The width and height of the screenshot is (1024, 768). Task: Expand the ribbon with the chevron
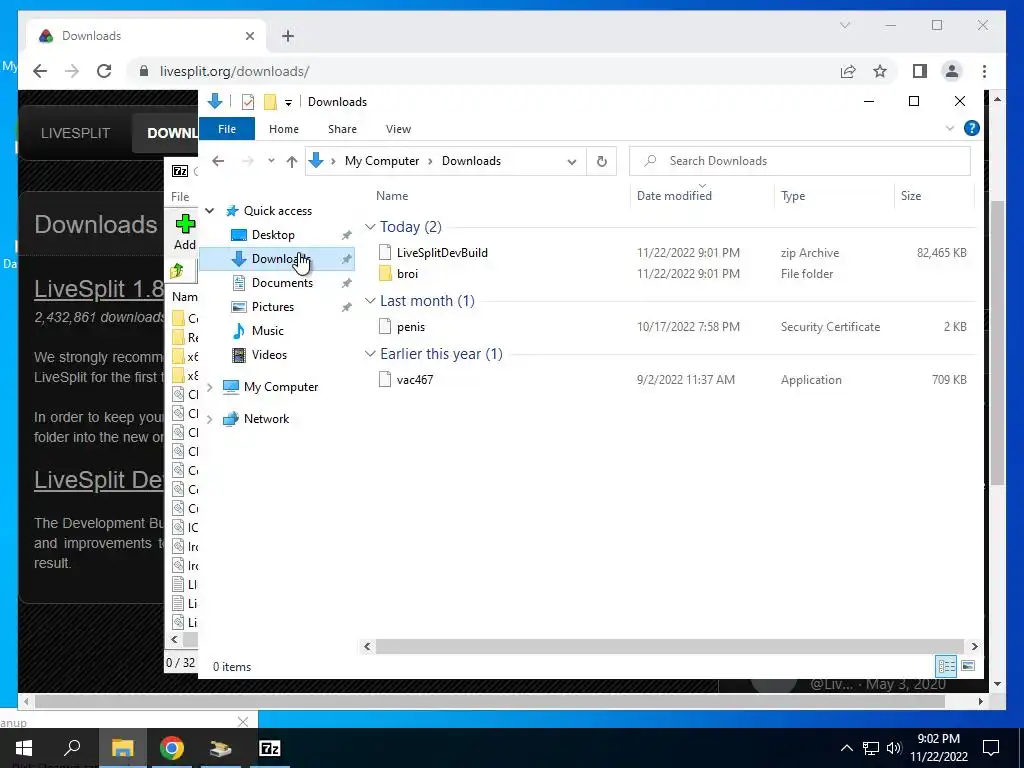pyautogui.click(x=950, y=129)
